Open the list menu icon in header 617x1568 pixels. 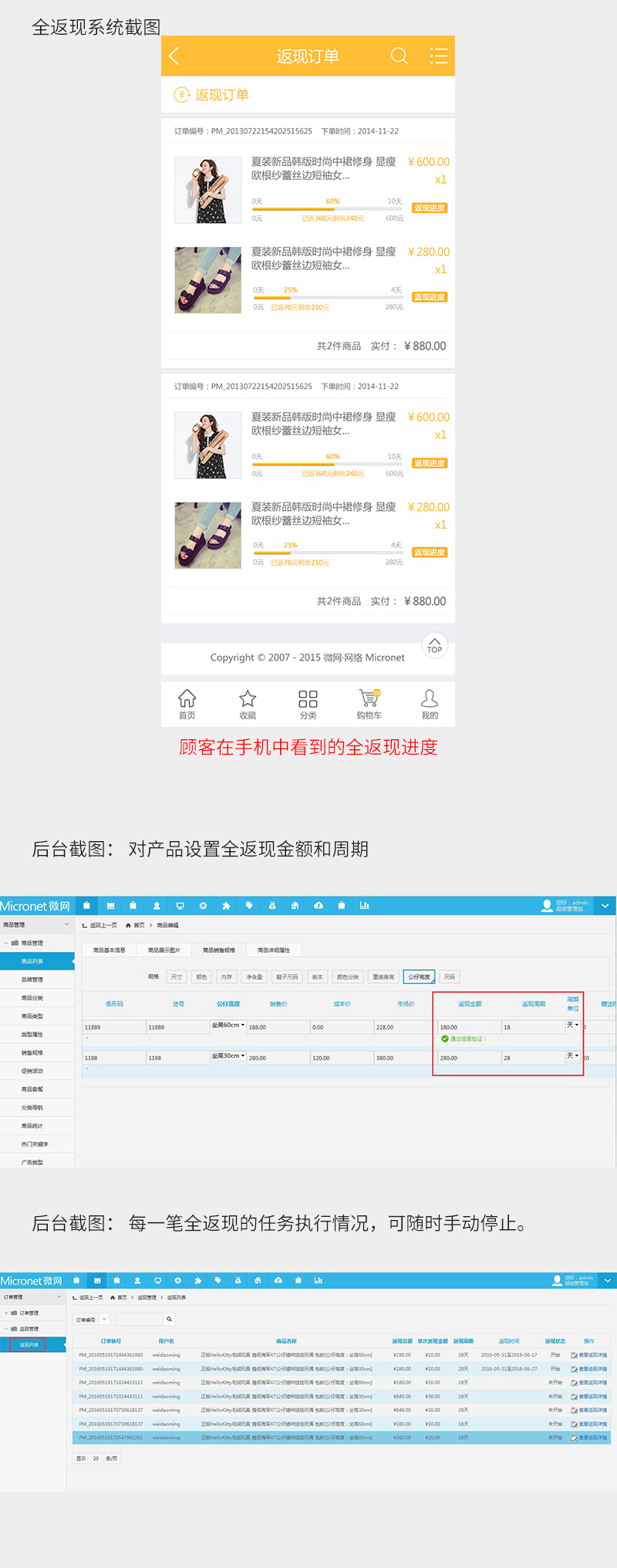(438, 56)
